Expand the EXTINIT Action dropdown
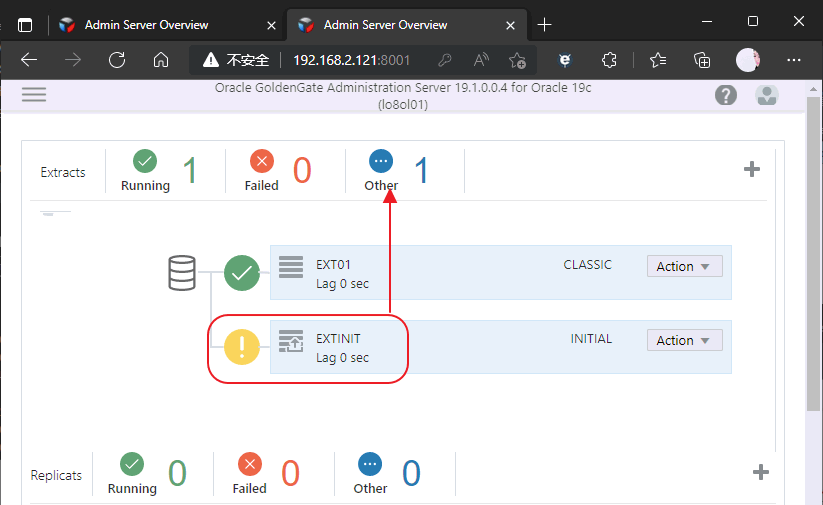The width and height of the screenshot is (823, 505). click(x=684, y=340)
